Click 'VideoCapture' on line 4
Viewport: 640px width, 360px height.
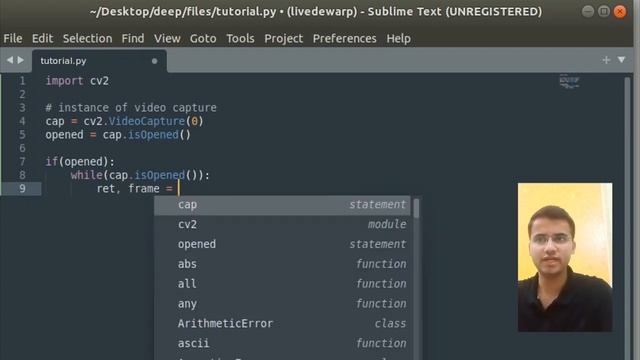coord(147,121)
